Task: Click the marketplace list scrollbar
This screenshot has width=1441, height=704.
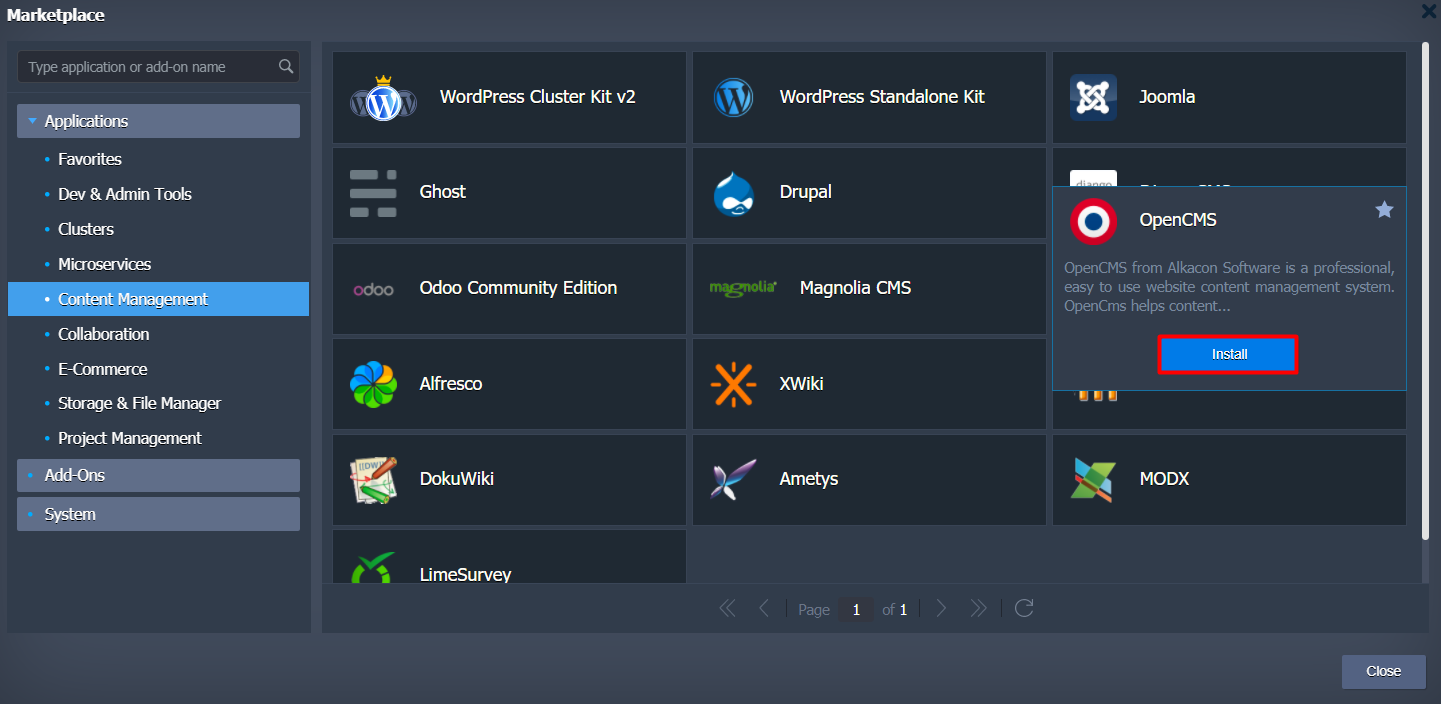Action: (1426, 290)
